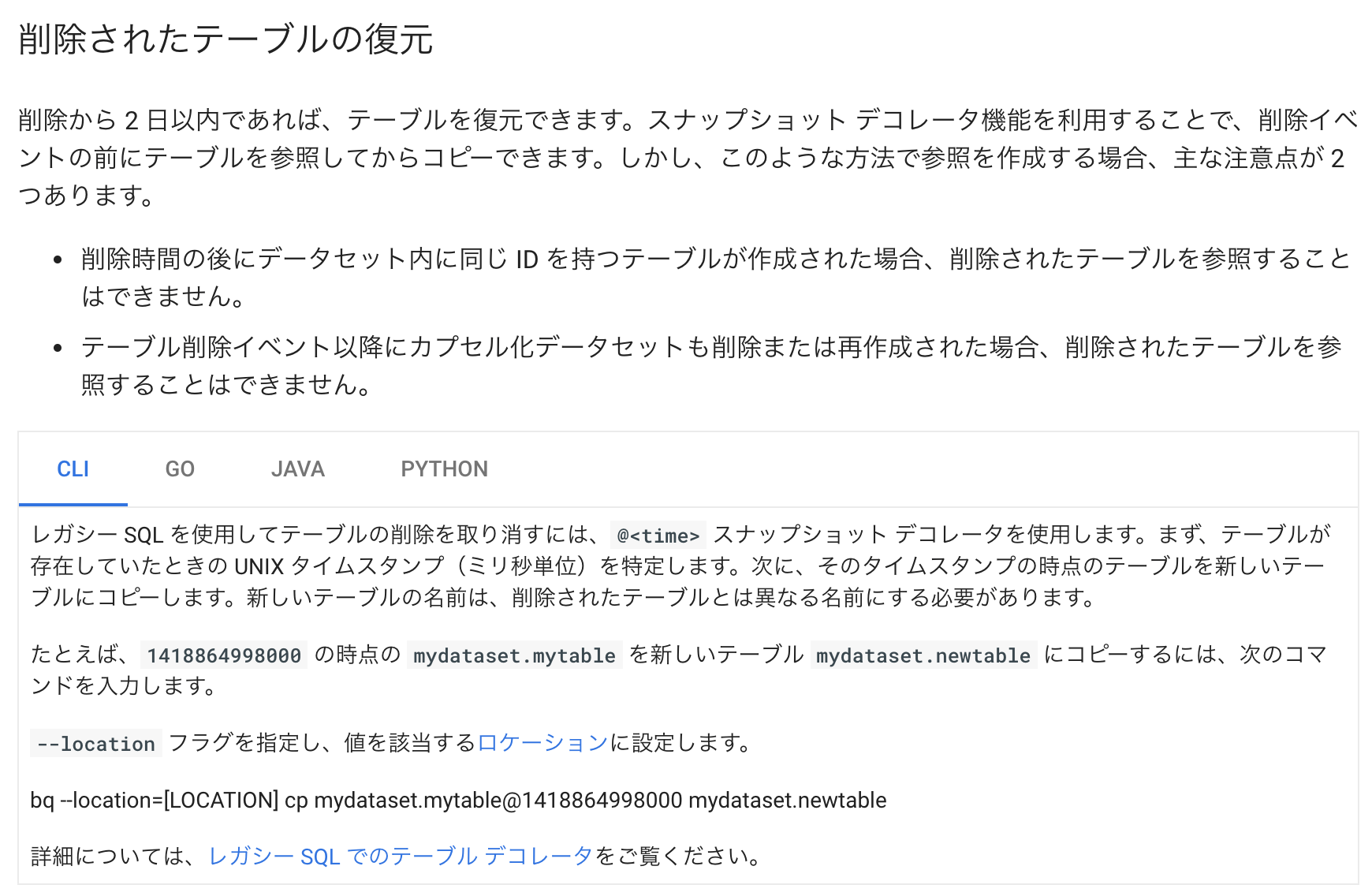Click the sentence beginning たとえば
Screen dimensions: 1372x896
(x=77, y=655)
